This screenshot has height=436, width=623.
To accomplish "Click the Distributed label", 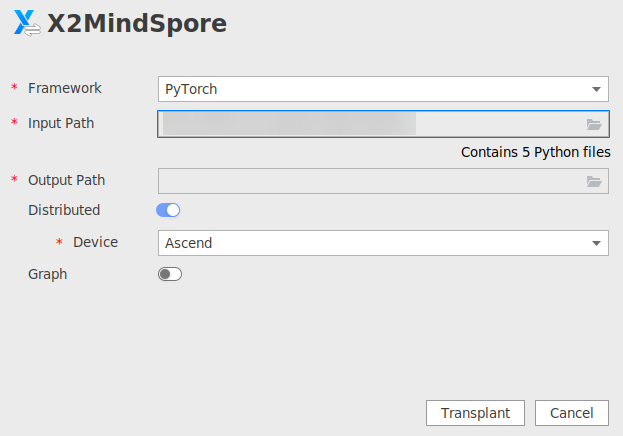I will click(64, 210).
